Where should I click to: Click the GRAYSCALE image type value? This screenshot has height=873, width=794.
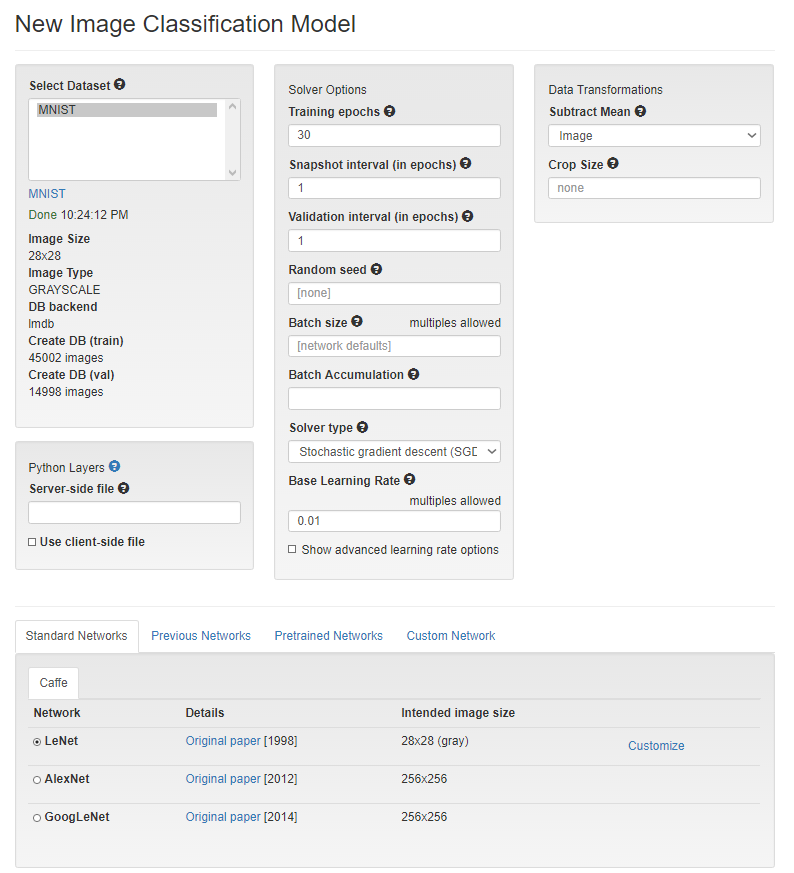pos(64,290)
